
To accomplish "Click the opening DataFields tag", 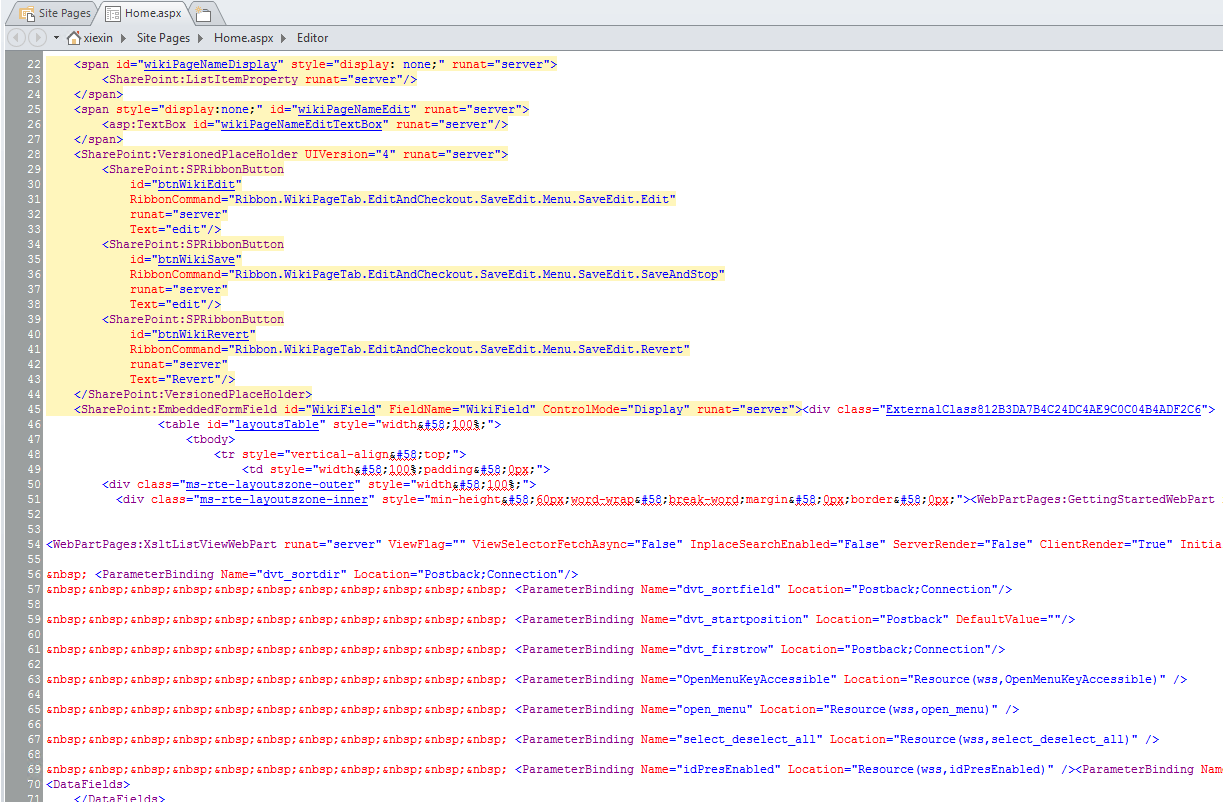I will point(88,784).
